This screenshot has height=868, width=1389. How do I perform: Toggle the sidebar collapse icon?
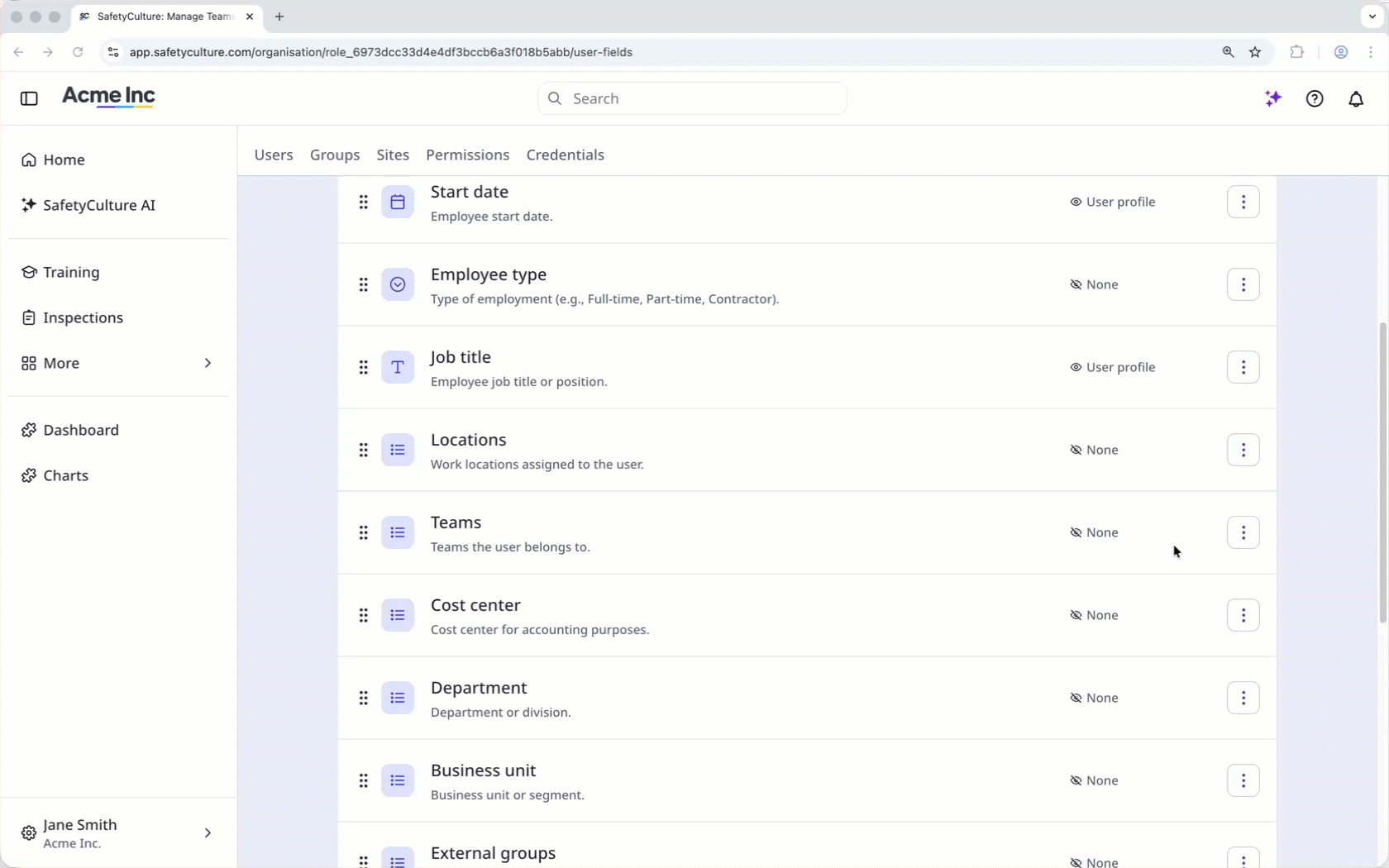(x=29, y=98)
